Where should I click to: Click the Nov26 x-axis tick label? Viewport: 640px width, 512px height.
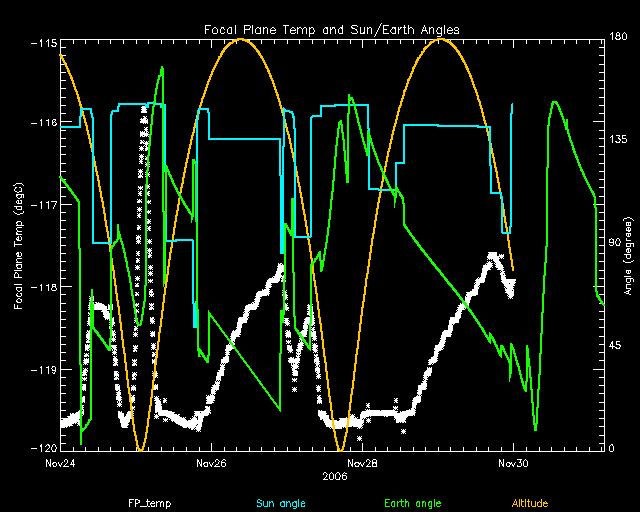click(211, 463)
